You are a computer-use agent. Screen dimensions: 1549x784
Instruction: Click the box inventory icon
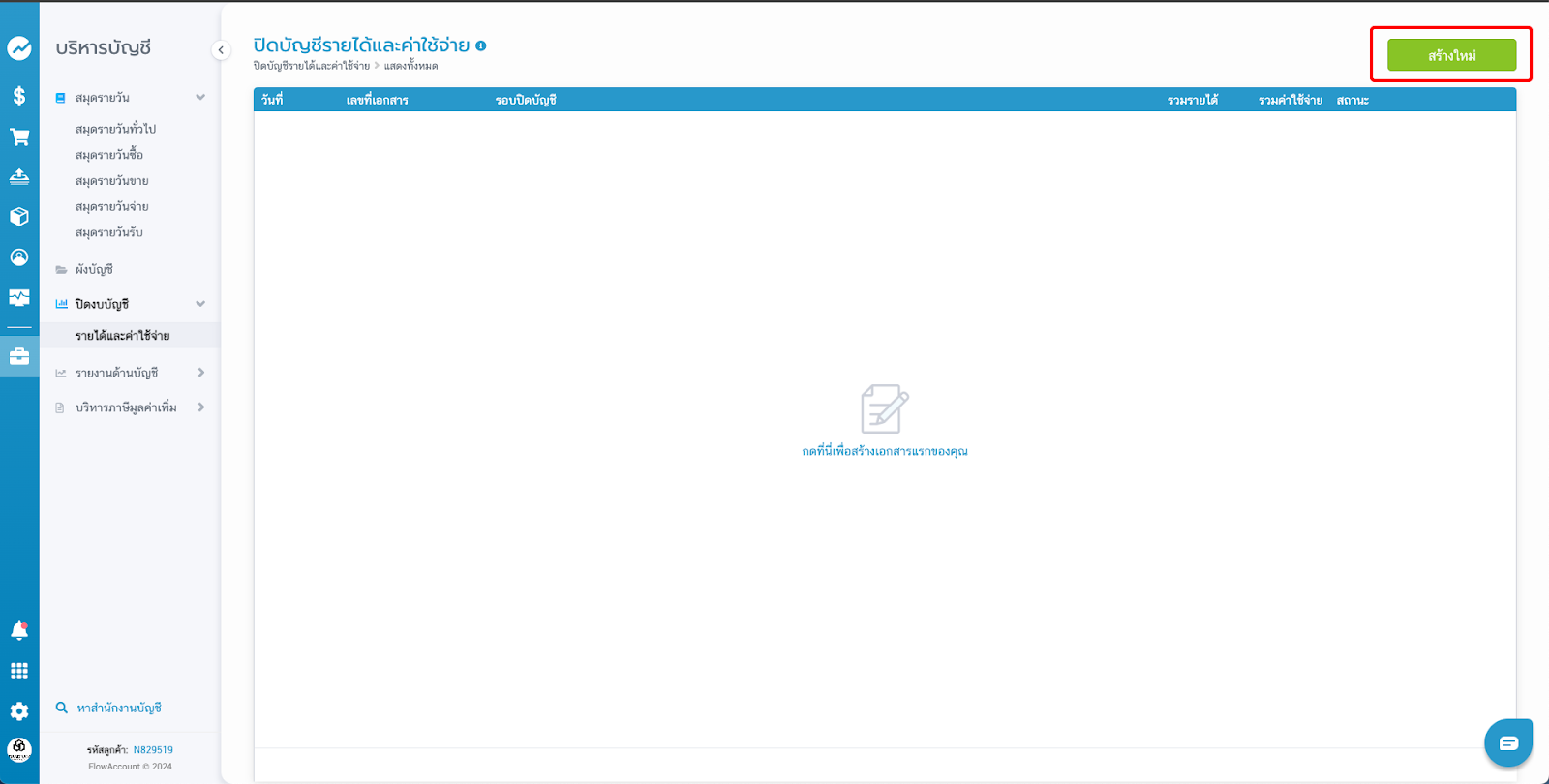[x=19, y=217]
